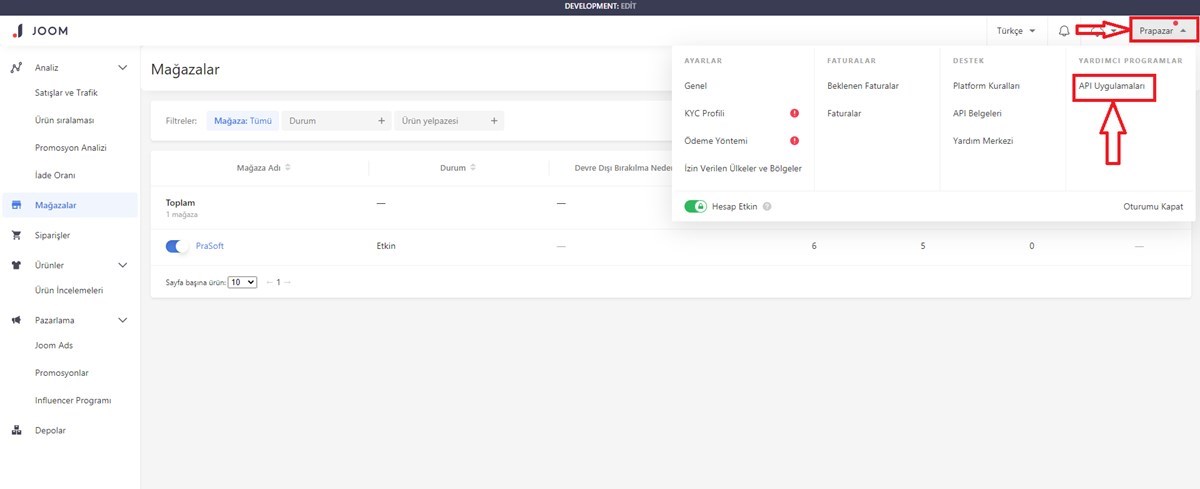This screenshot has width=1200, height=489.
Task: Click the Mağaza: Tümü filter chip
Action: click(x=243, y=121)
